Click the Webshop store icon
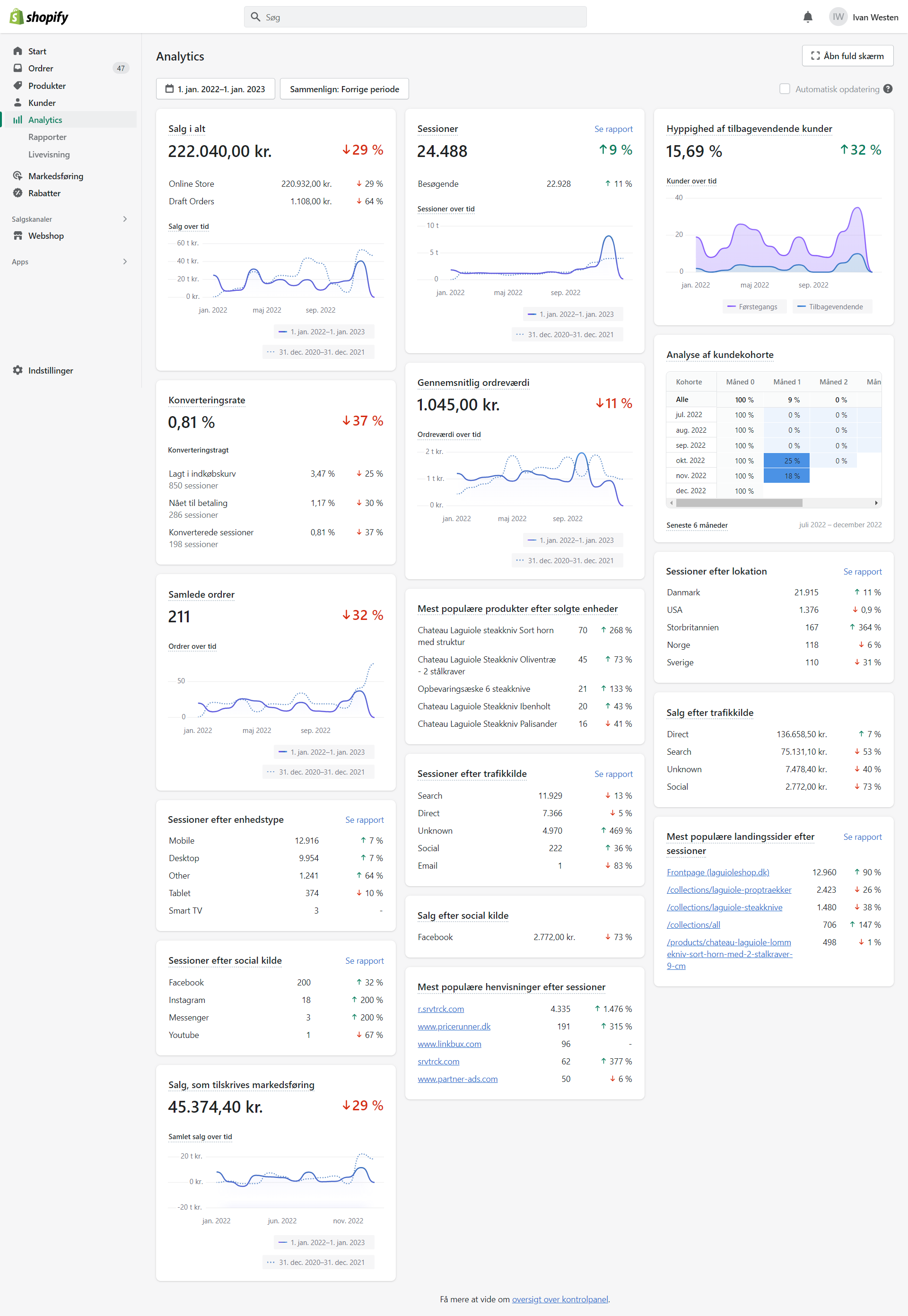 [17, 235]
